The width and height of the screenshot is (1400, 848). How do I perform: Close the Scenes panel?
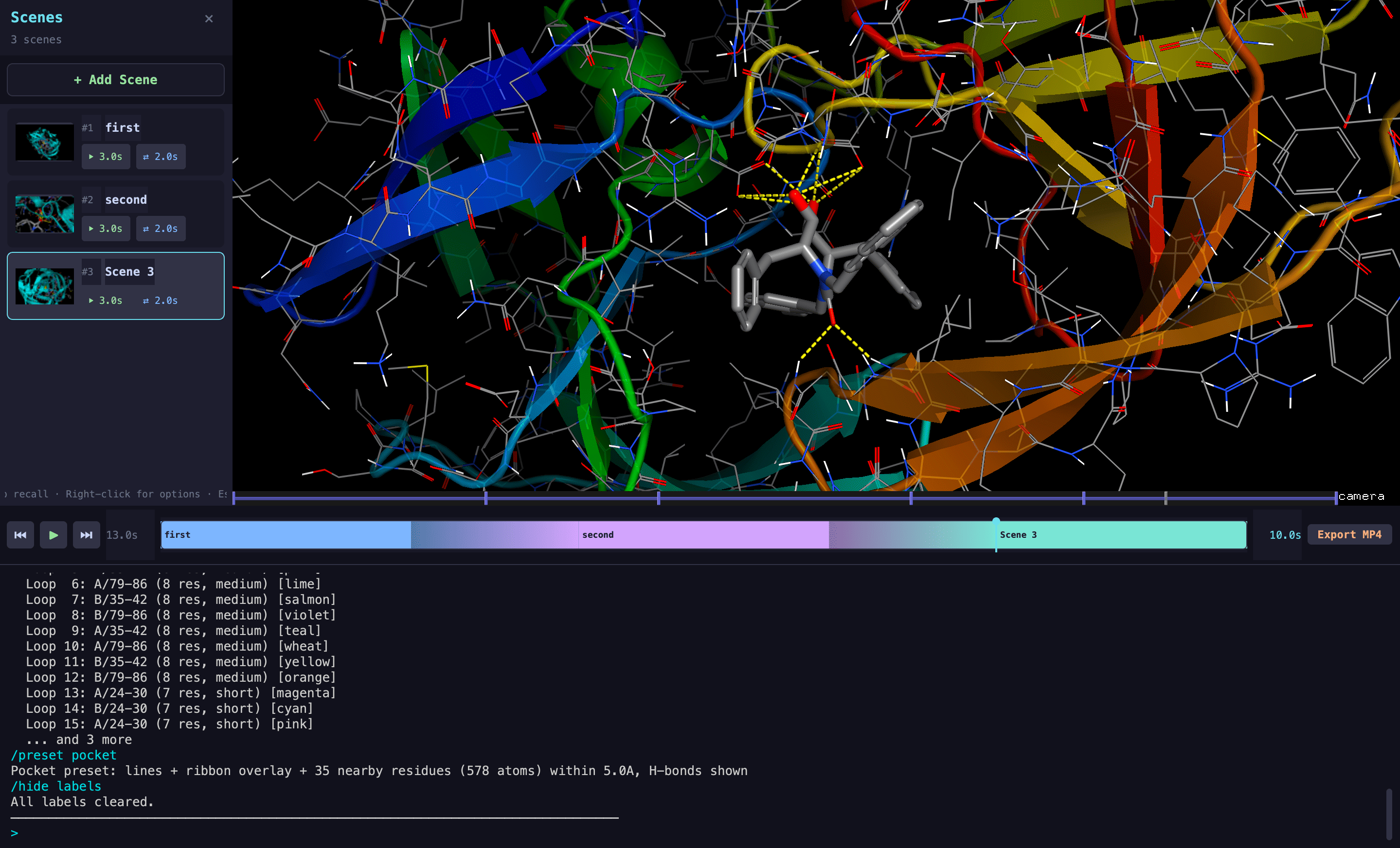coord(209,19)
